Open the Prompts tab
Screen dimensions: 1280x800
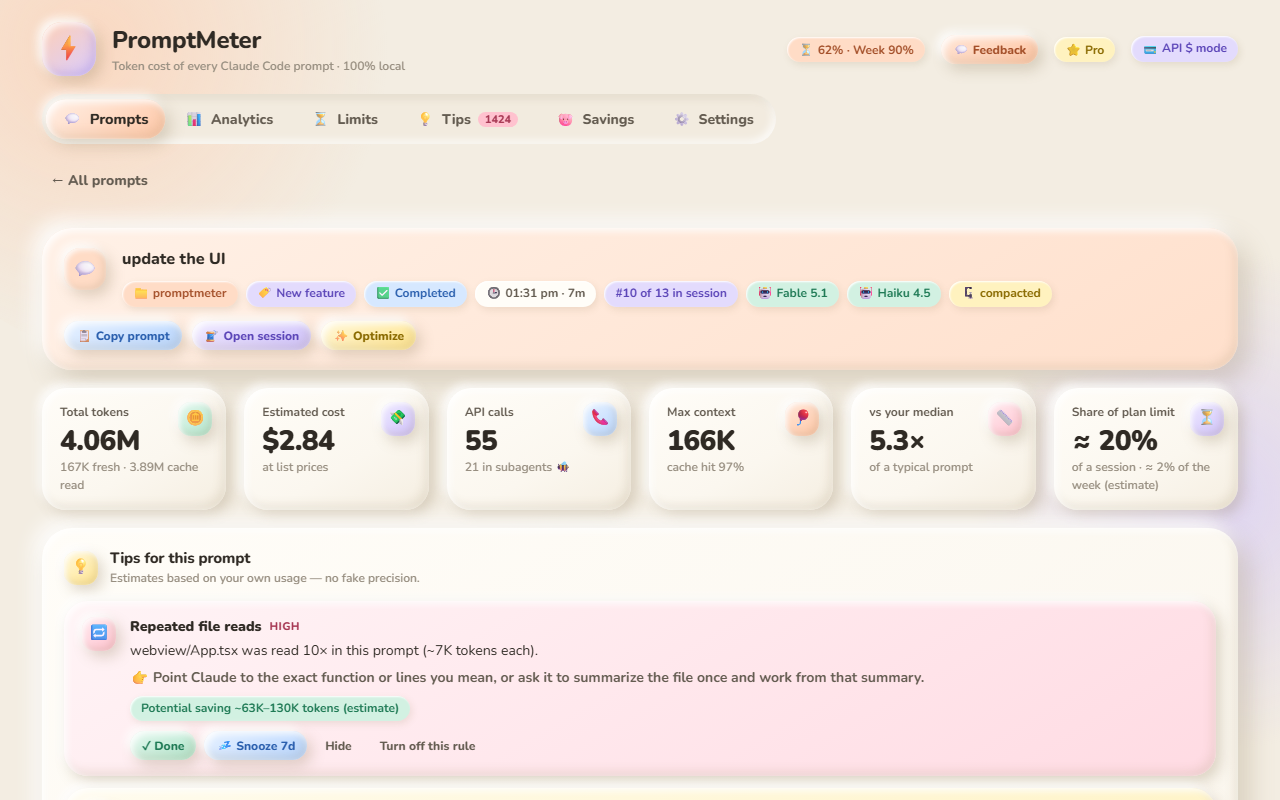click(107, 119)
